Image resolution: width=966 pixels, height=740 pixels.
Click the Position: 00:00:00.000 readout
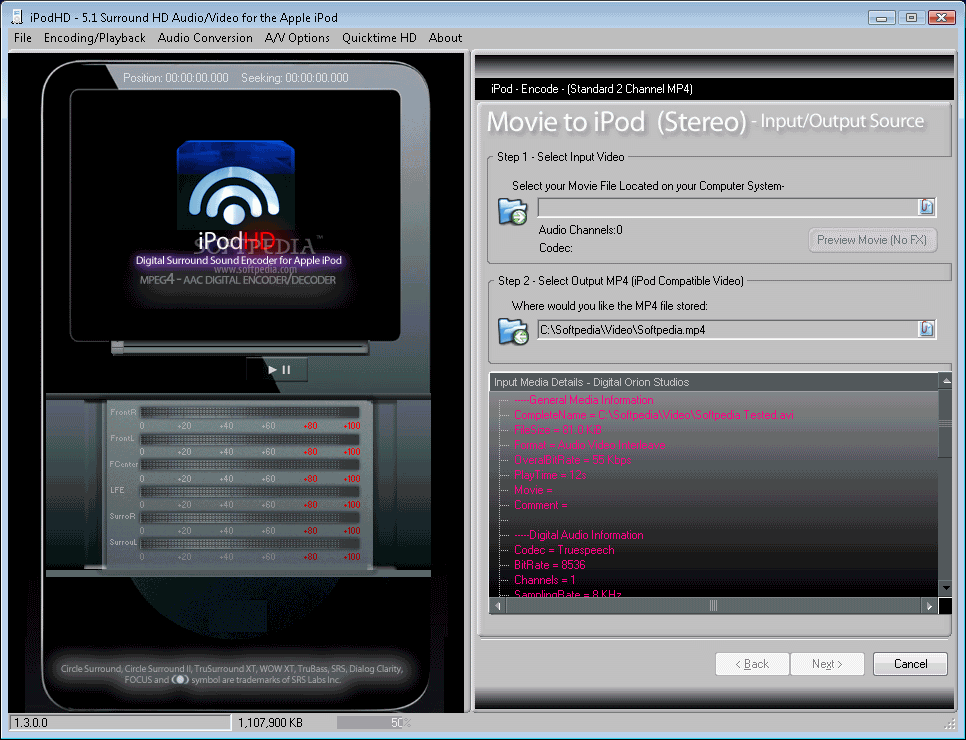[176, 78]
